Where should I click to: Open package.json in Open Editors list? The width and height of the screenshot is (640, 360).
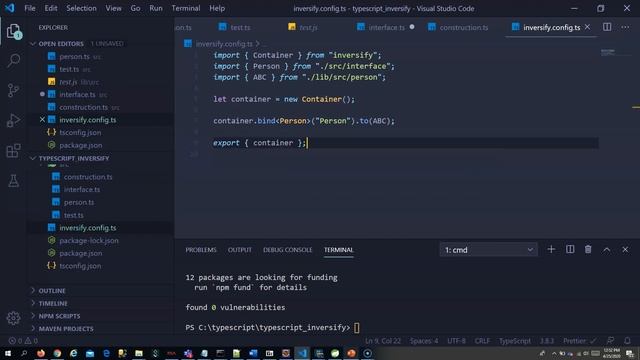tap(80, 145)
